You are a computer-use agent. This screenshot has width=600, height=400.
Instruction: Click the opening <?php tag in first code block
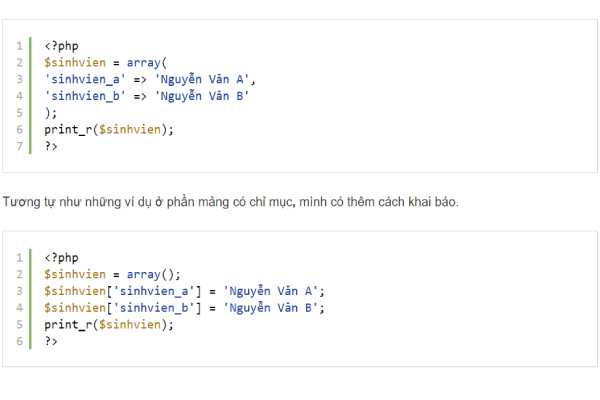coord(61,45)
